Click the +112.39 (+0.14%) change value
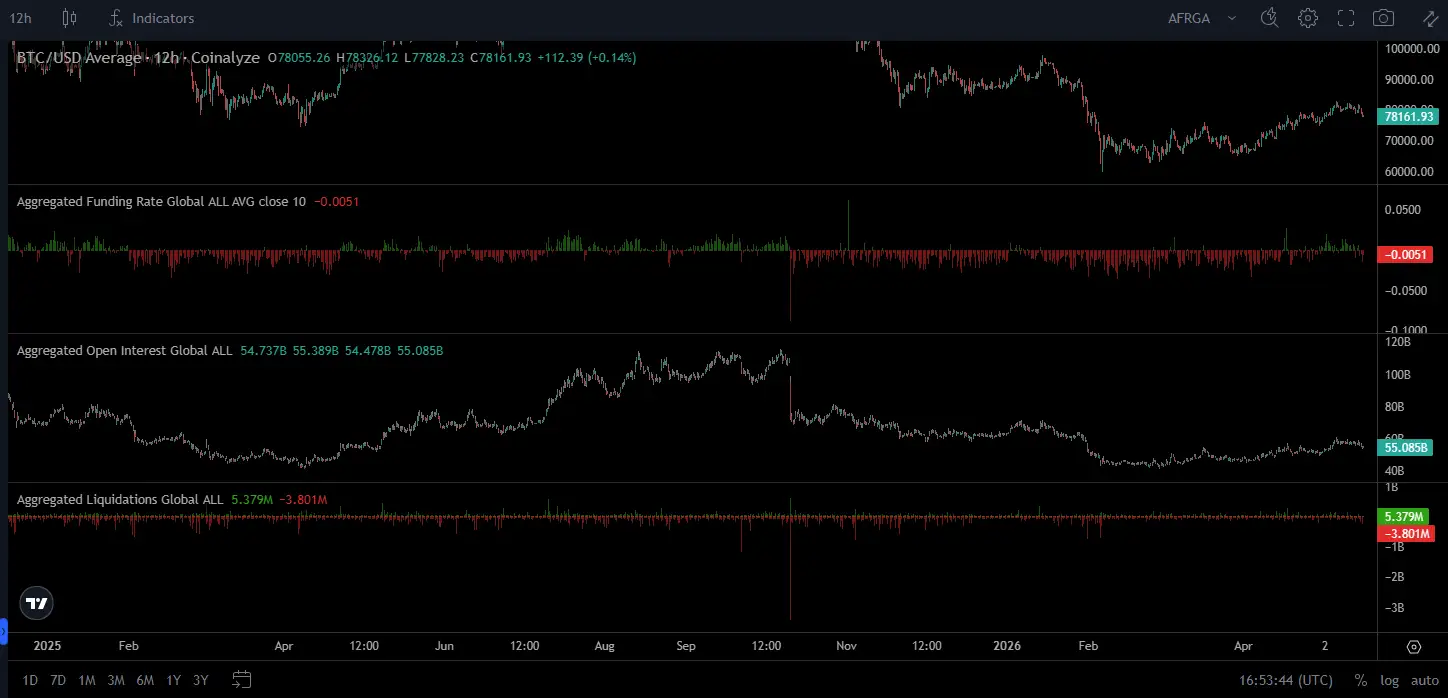 587,58
